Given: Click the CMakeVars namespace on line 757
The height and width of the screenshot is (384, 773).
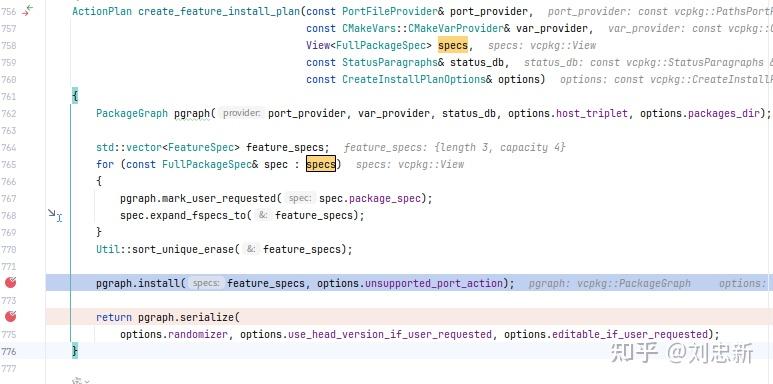Looking at the screenshot, I should coord(369,29).
